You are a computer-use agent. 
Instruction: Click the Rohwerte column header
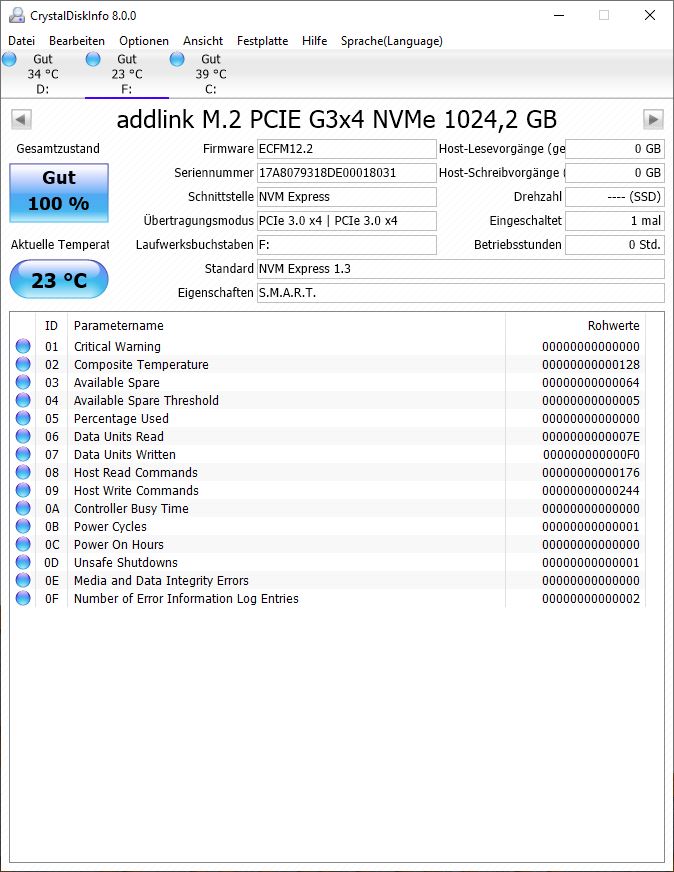576,325
